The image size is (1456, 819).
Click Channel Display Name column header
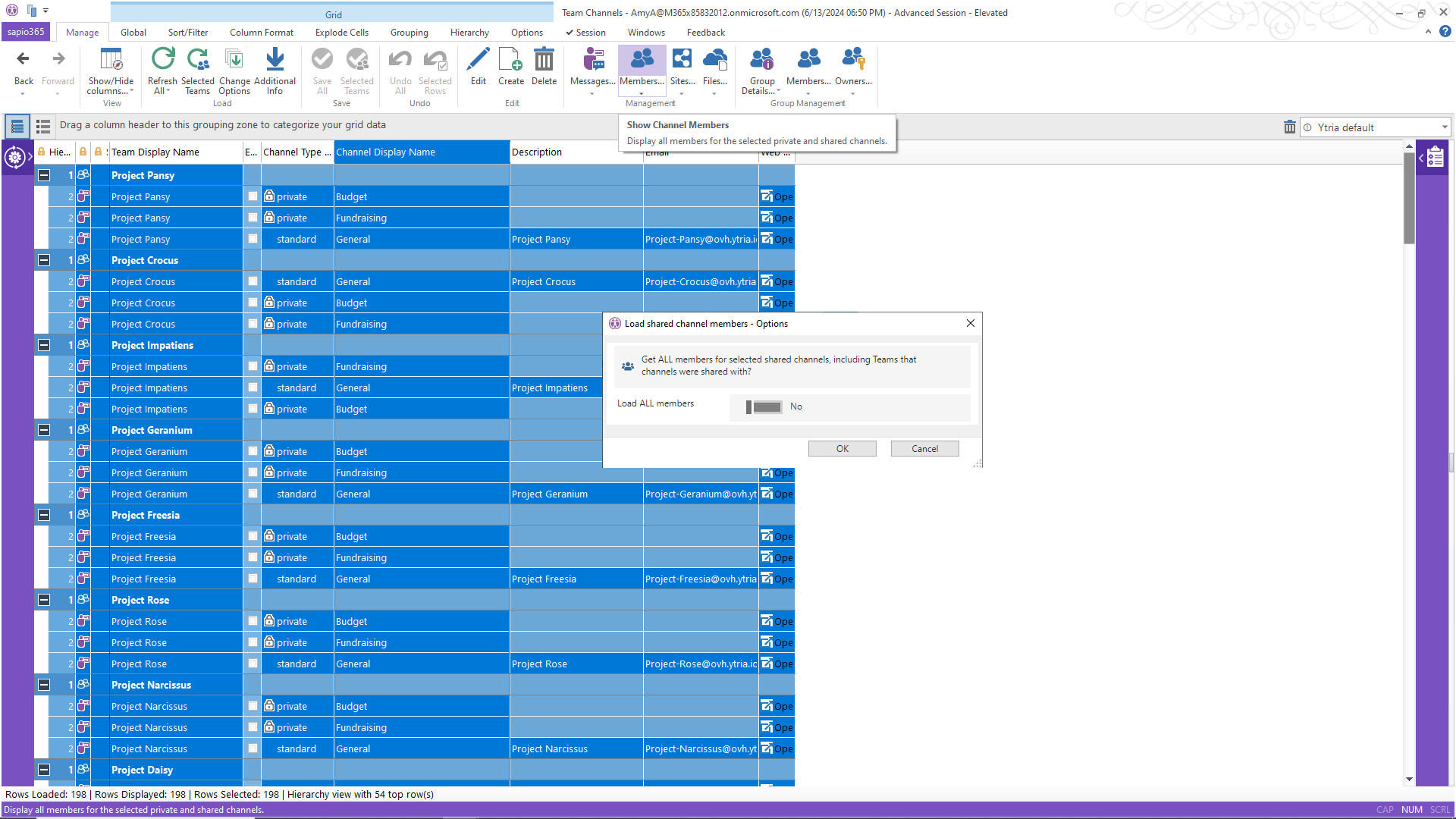tap(422, 152)
